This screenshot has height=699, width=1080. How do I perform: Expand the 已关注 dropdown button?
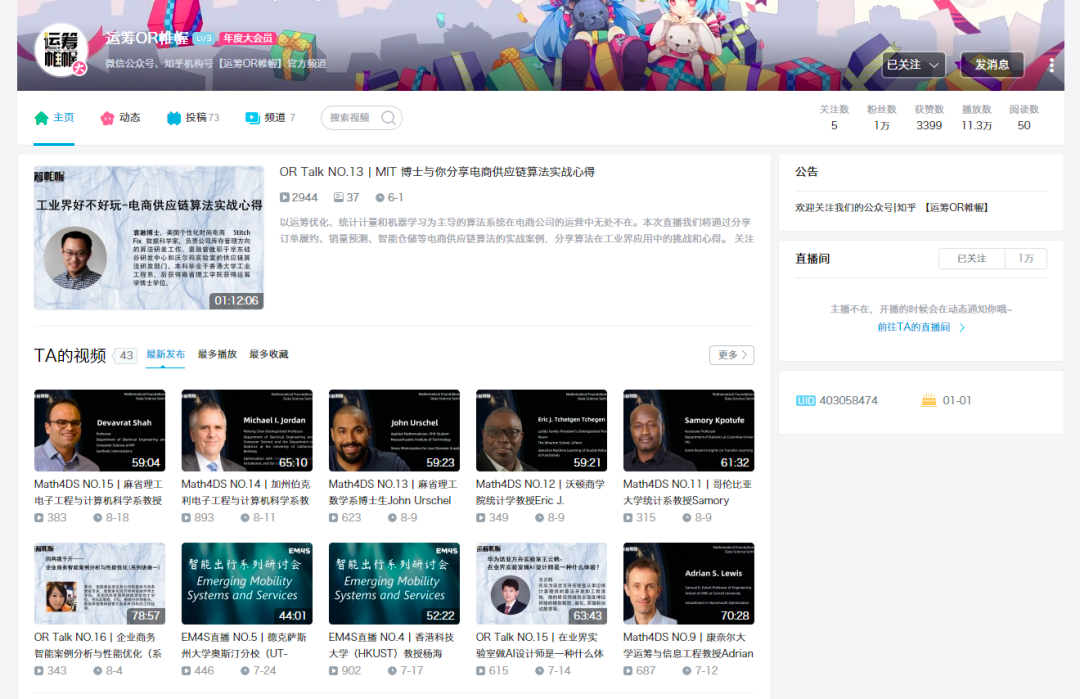pos(913,65)
